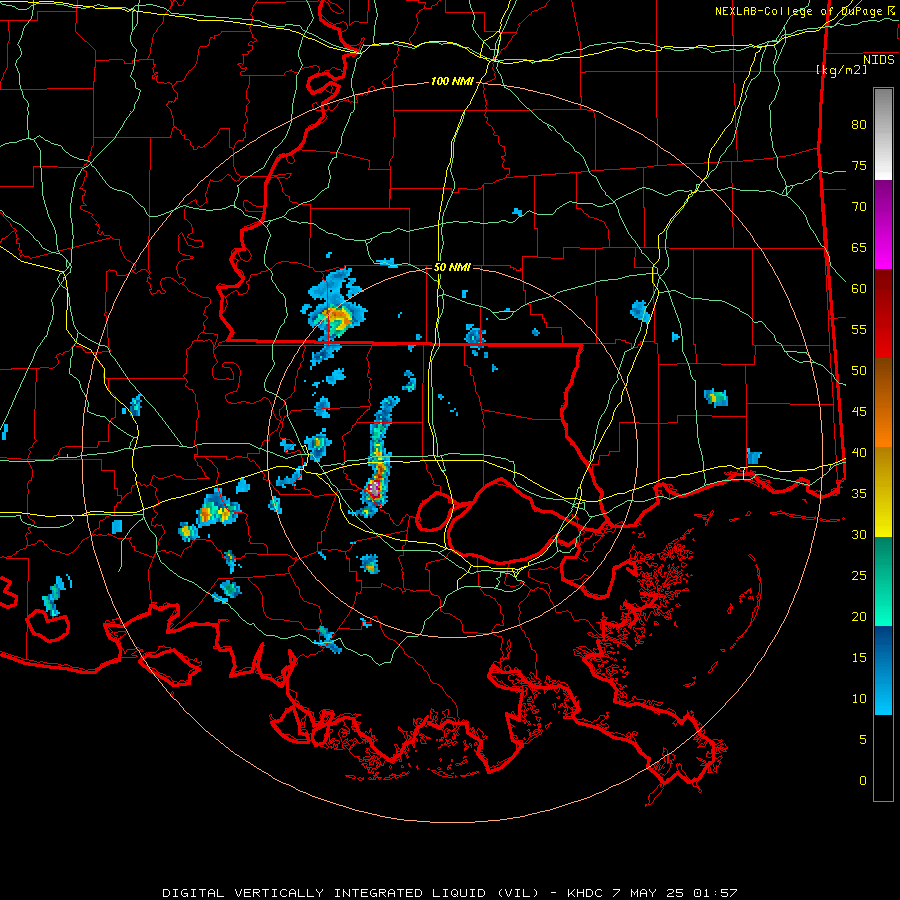Click the 60 value on the scale
This screenshot has height=900, width=900.
pyautogui.click(x=859, y=288)
